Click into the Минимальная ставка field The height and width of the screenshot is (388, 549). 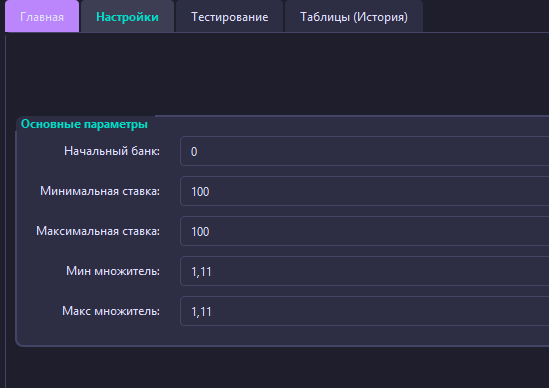click(364, 191)
